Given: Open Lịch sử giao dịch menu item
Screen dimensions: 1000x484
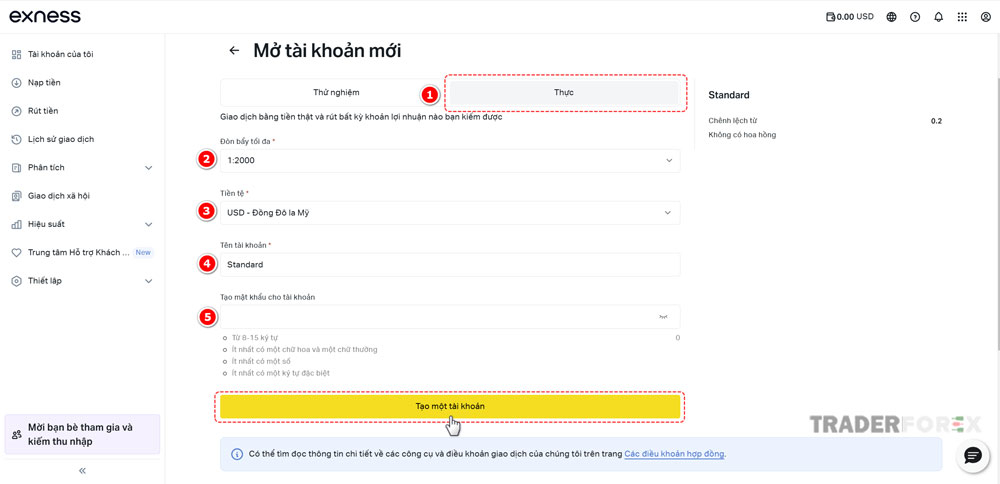Looking at the screenshot, I should tap(61, 139).
